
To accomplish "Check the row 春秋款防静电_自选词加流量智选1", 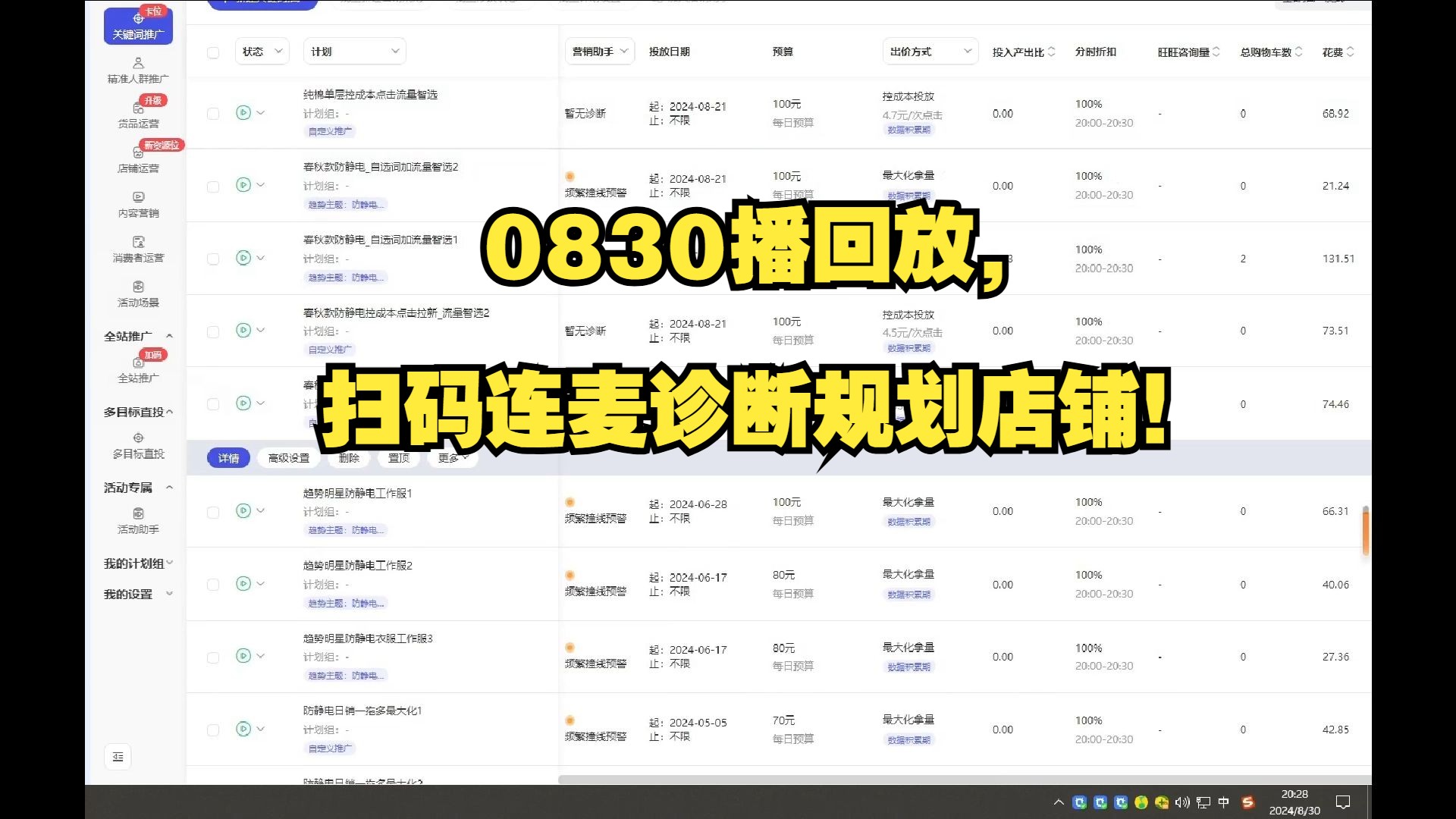I will tap(213, 259).
